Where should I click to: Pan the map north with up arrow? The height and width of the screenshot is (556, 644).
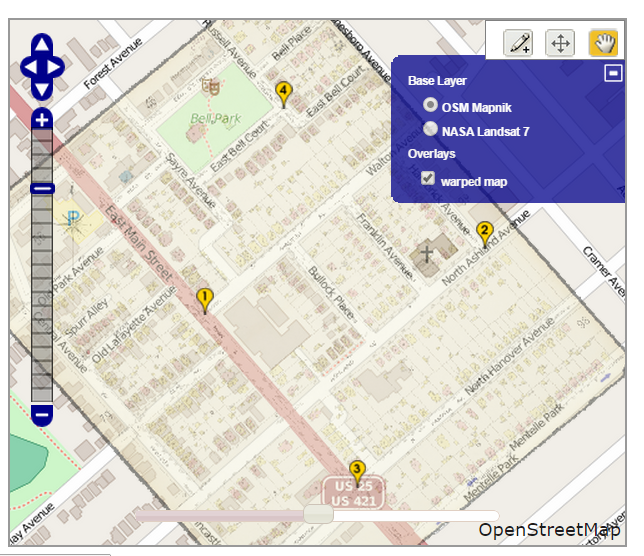tap(42, 46)
